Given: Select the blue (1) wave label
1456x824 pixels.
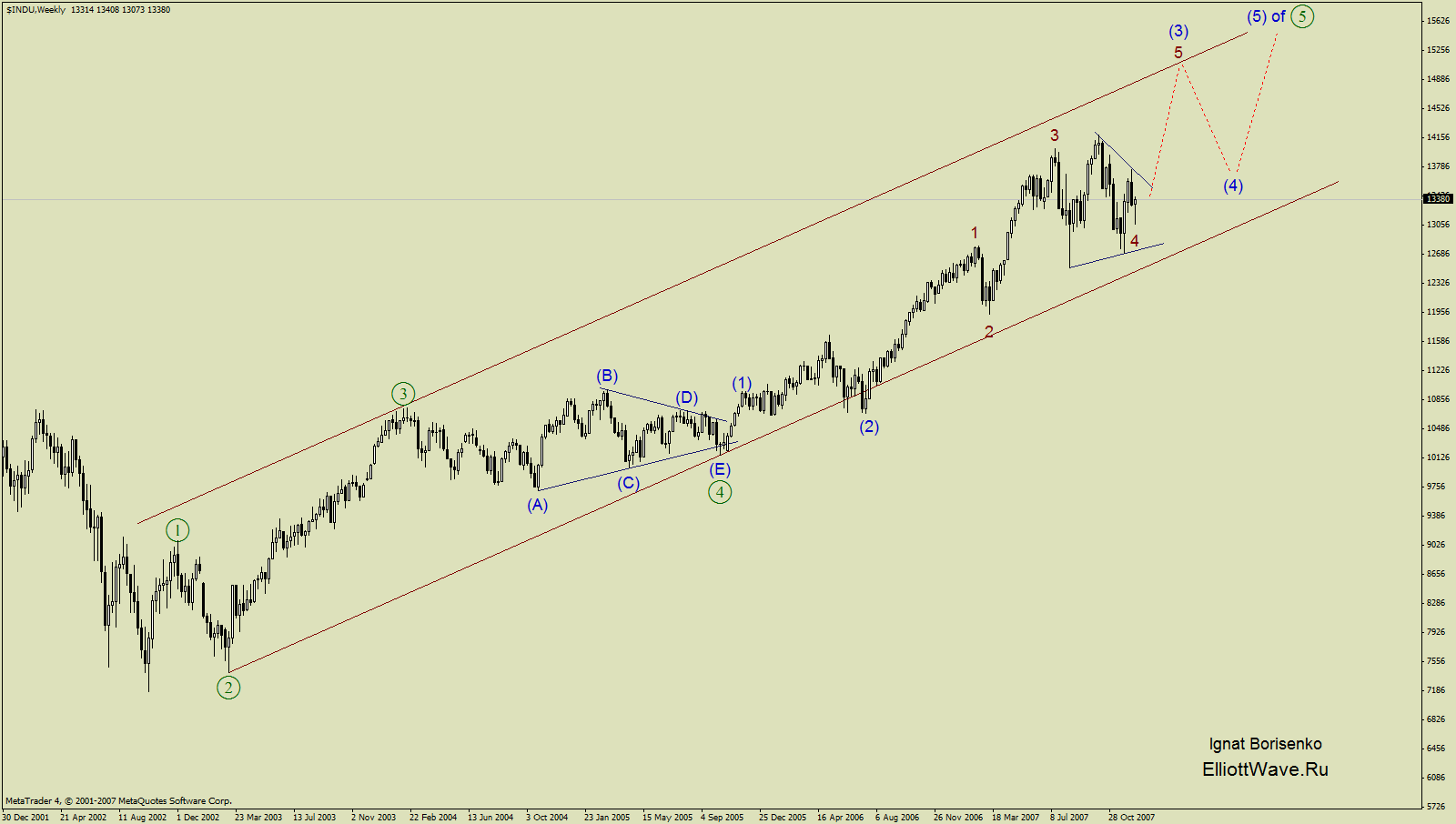Looking at the screenshot, I should (743, 383).
